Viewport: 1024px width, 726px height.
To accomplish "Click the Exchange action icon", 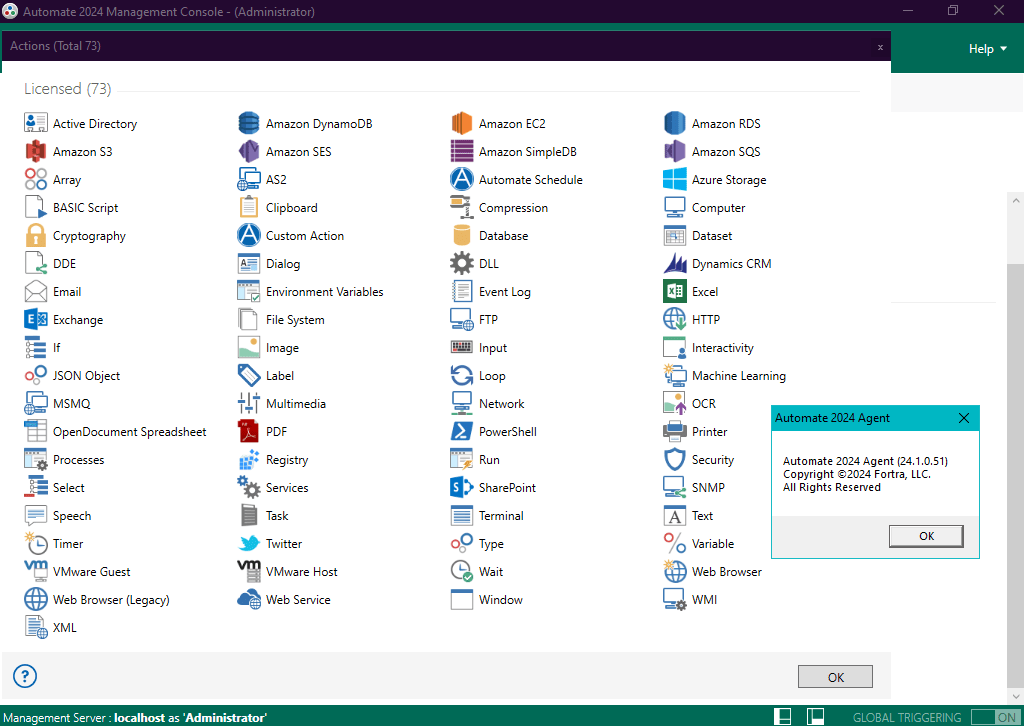I will point(35,319).
